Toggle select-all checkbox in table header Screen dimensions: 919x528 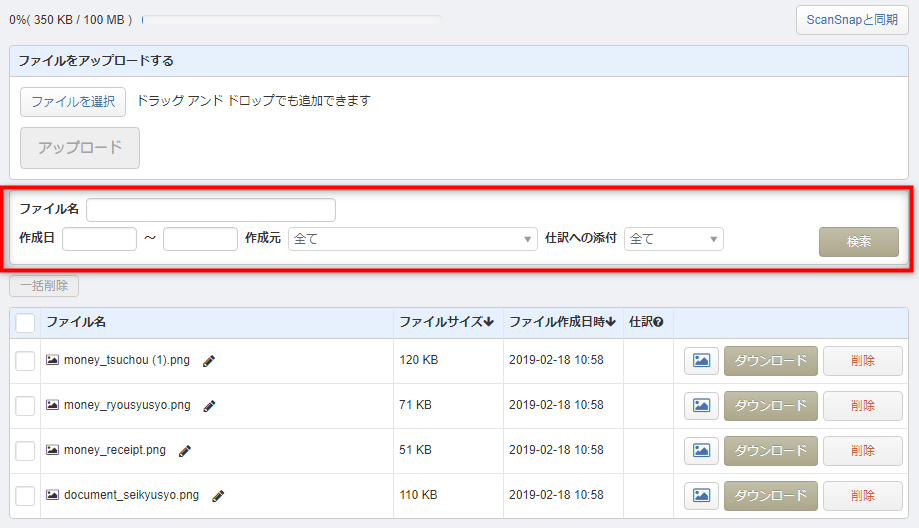pos(25,323)
